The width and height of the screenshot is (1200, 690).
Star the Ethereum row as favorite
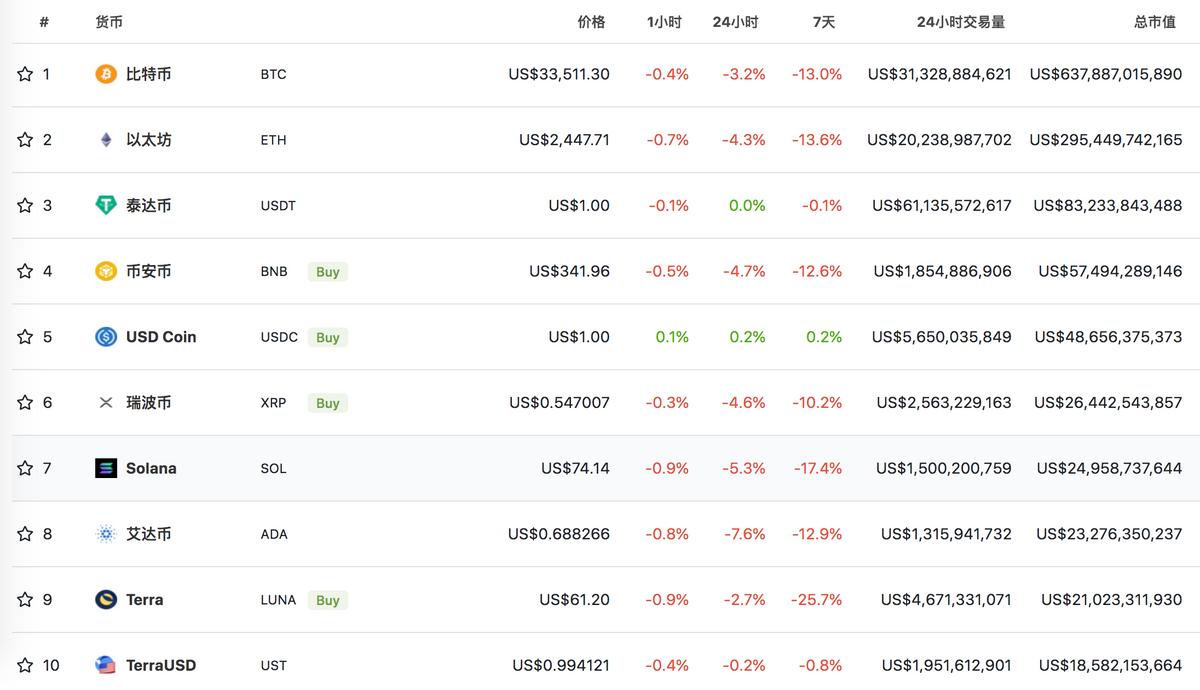25,140
